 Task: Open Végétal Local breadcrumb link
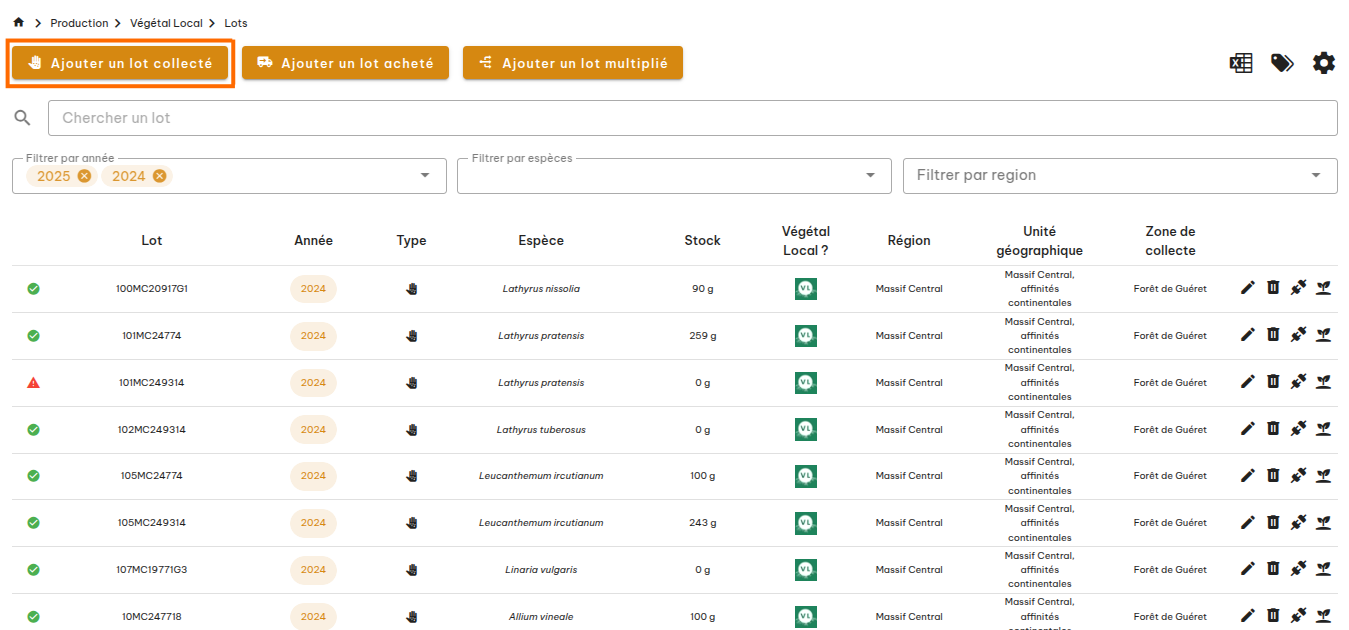click(x=166, y=23)
